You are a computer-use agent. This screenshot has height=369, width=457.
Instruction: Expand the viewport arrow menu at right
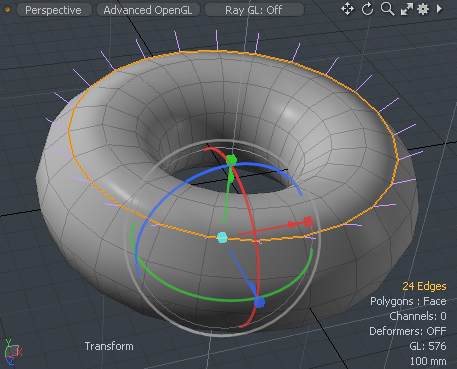(x=439, y=9)
